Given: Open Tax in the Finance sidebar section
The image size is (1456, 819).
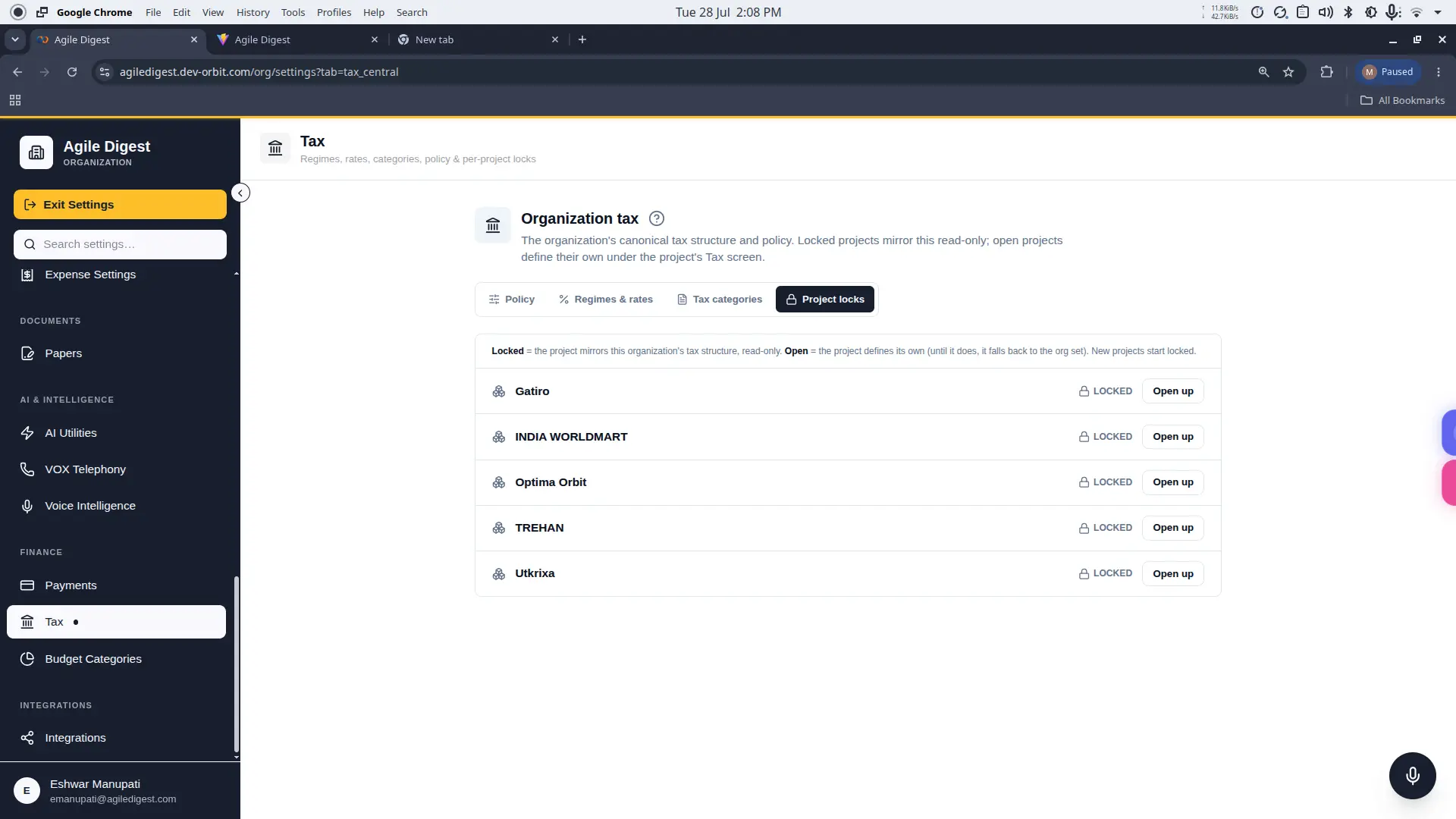Looking at the screenshot, I should [116, 622].
